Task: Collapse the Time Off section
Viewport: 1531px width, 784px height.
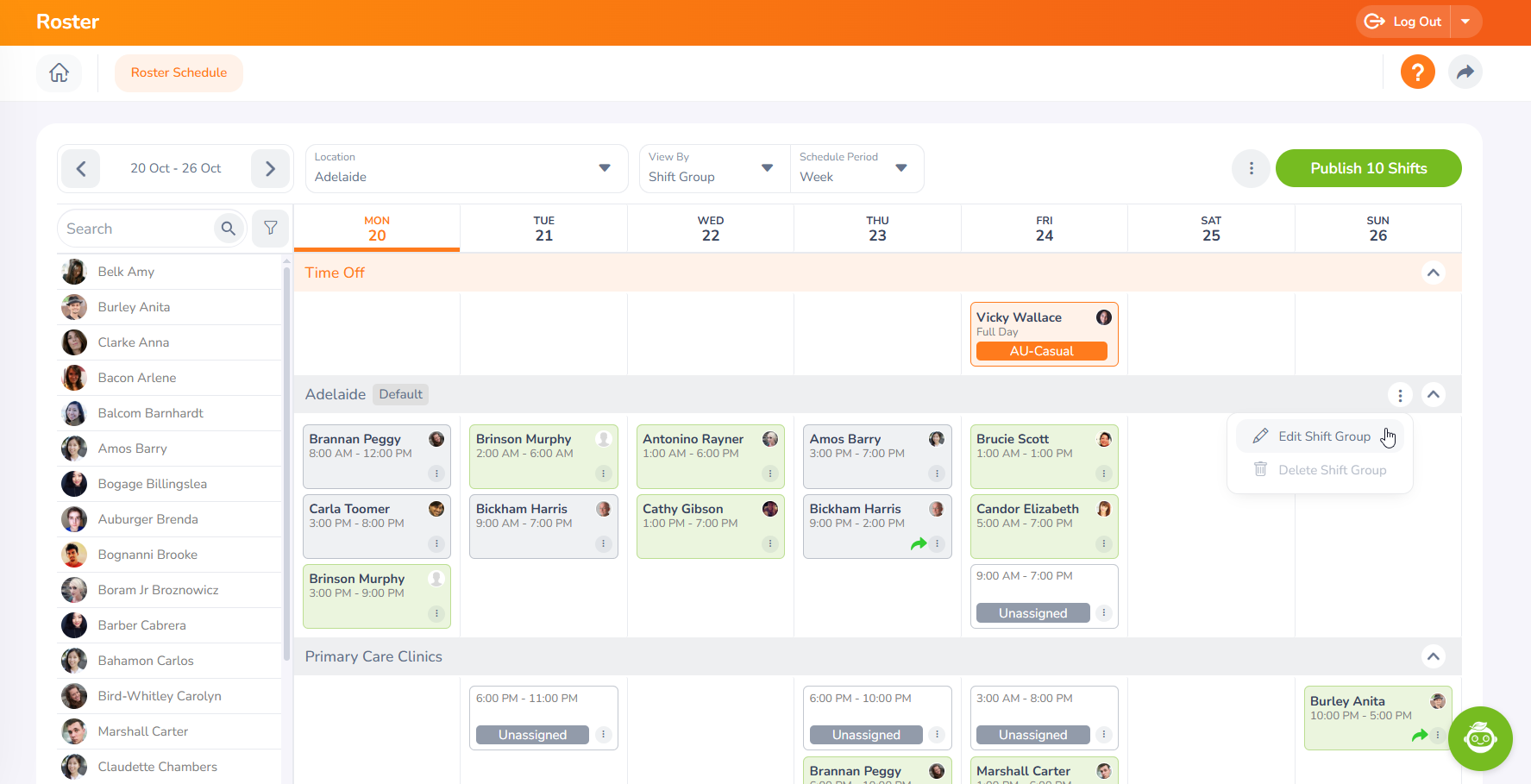Action: [1433, 273]
